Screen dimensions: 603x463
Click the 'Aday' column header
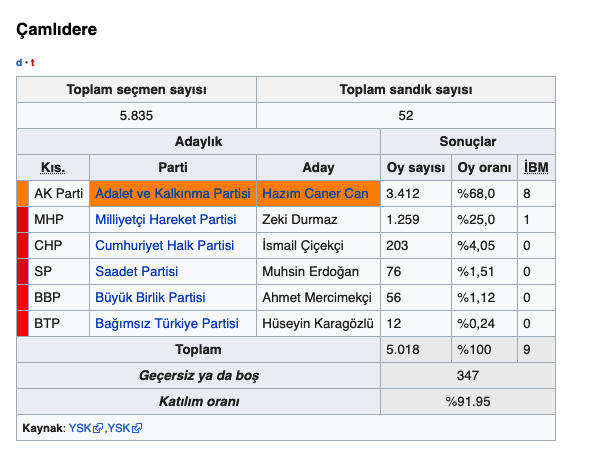click(x=318, y=167)
